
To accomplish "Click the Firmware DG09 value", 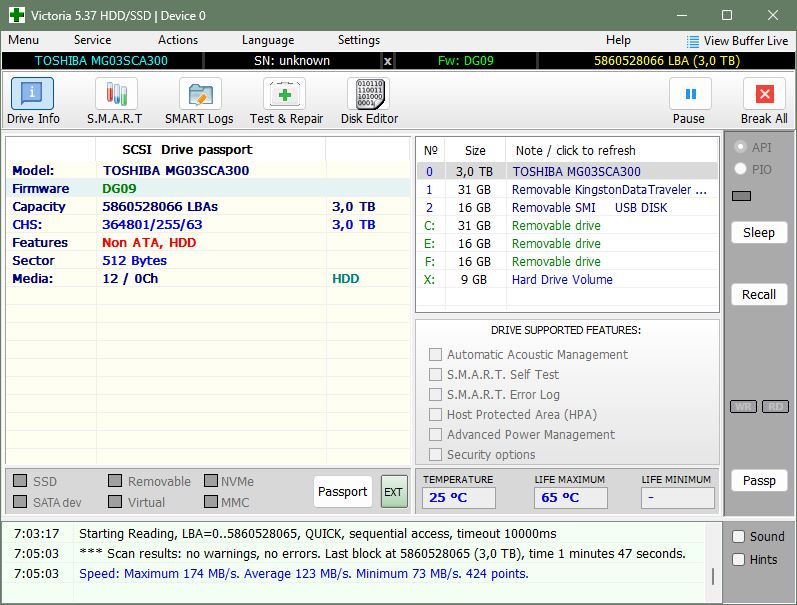I will pyautogui.click(x=119, y=189).
